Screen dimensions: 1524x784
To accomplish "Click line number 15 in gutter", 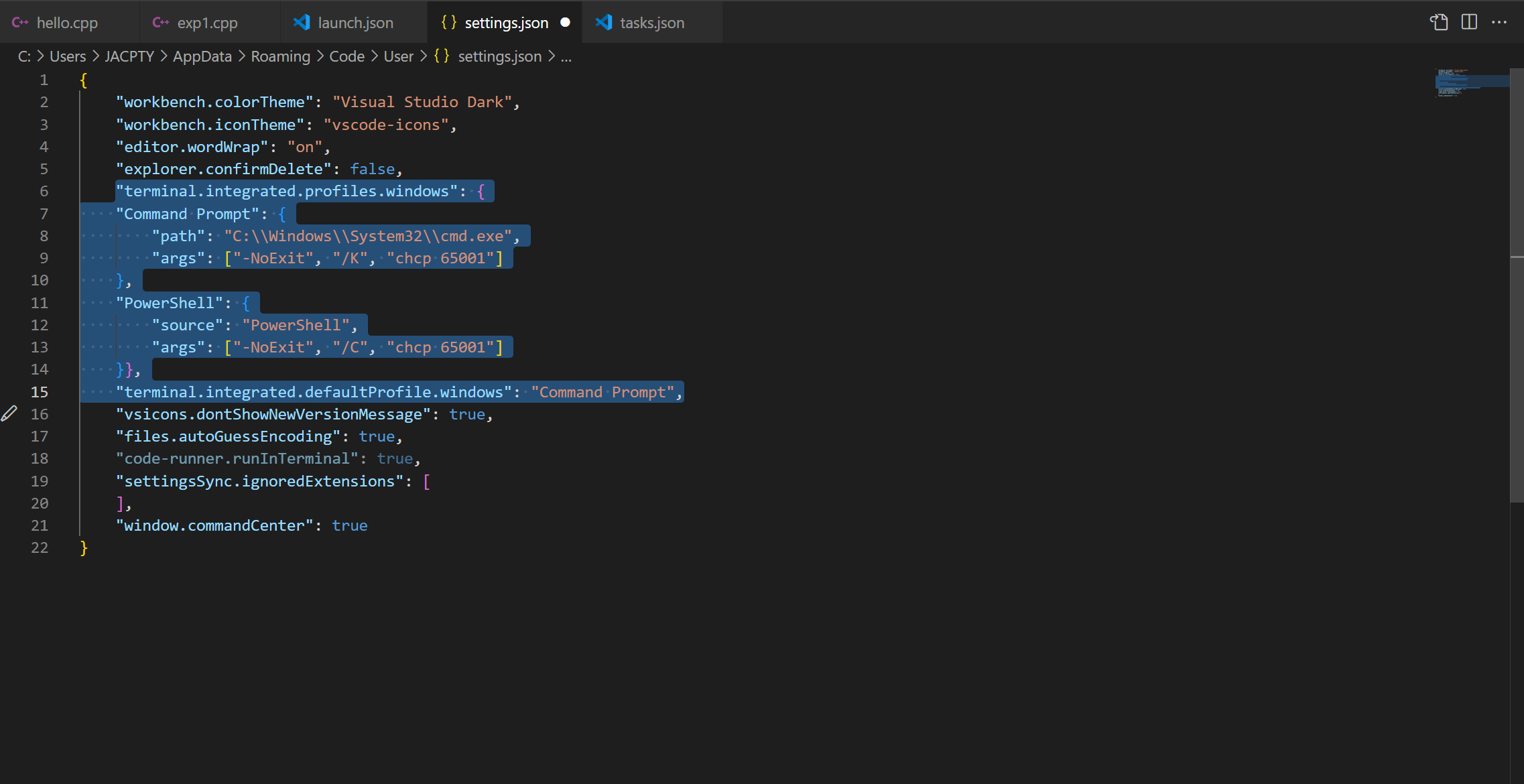I will (40, 392).
